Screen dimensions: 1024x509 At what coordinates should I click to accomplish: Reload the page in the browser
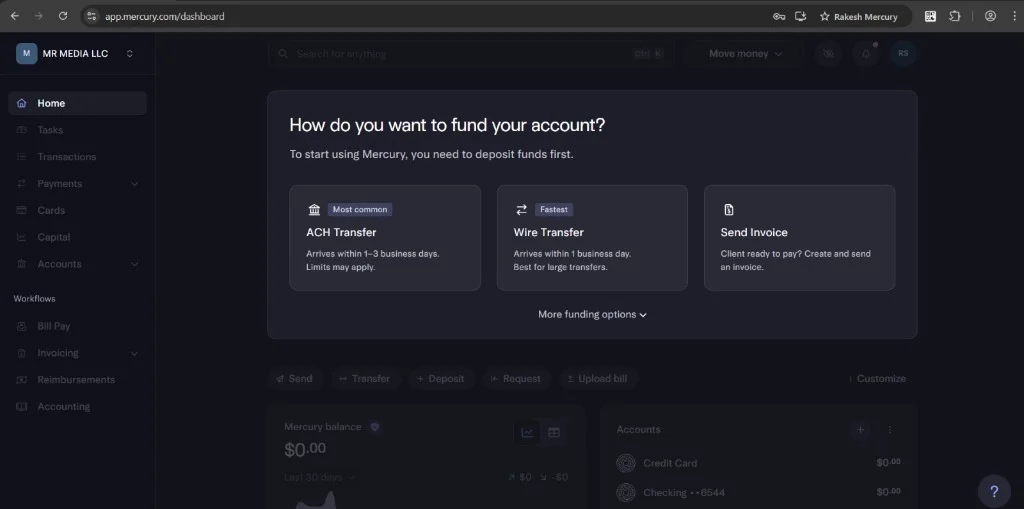[63, 16]
